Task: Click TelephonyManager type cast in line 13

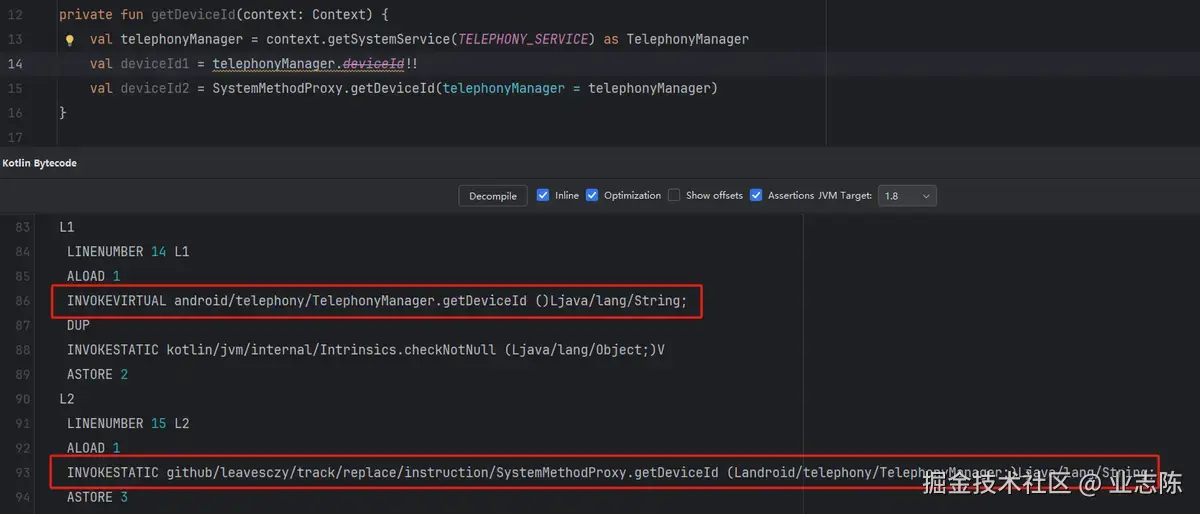Action: coord(688,39)
